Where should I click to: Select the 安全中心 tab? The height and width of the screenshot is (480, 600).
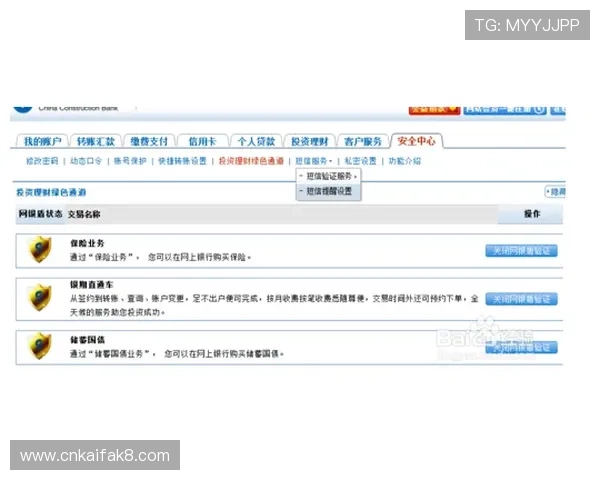[416, 141]
